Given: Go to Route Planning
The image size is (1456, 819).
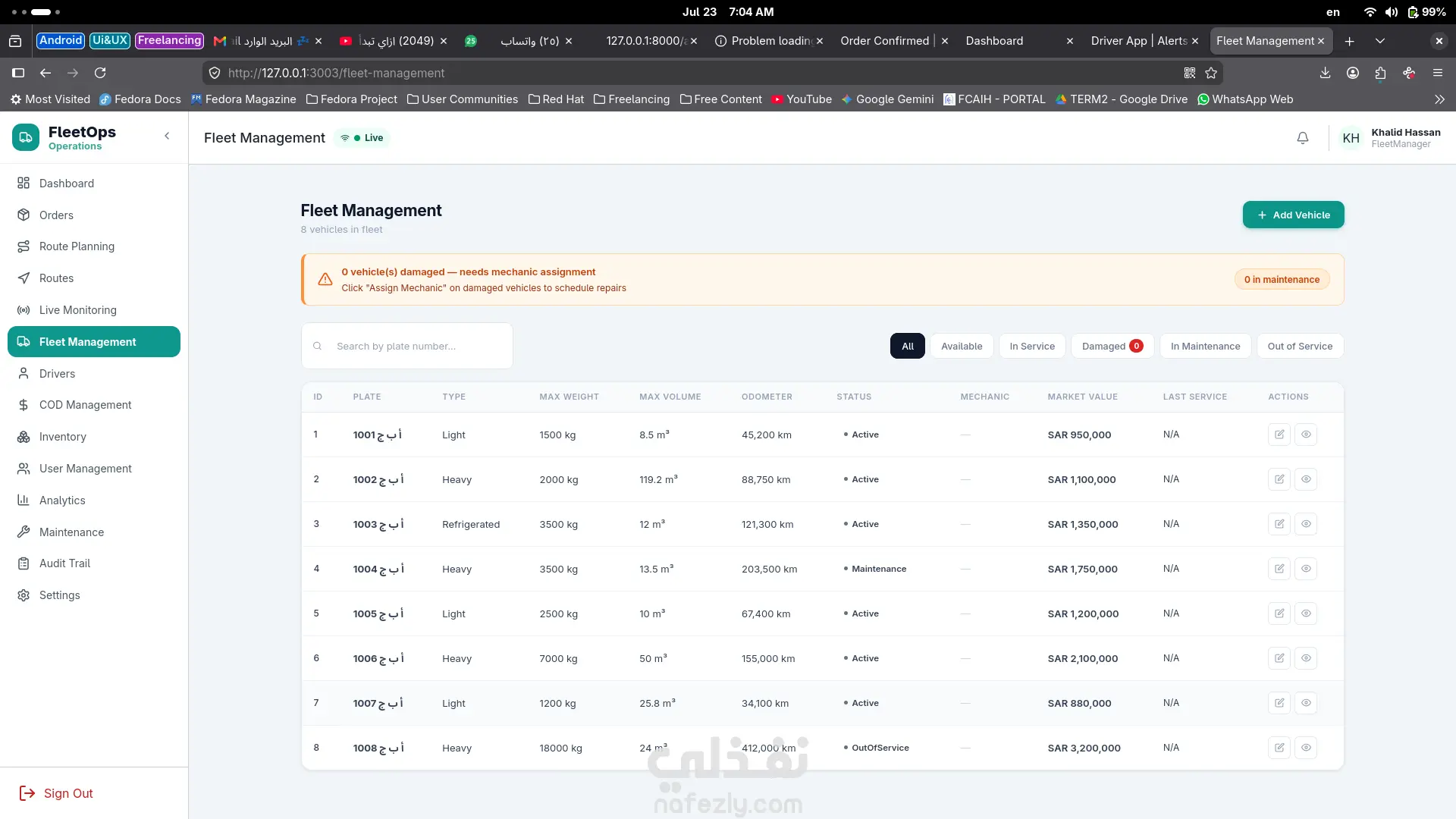Looking at the screenshot, I should tap(94, 246).
